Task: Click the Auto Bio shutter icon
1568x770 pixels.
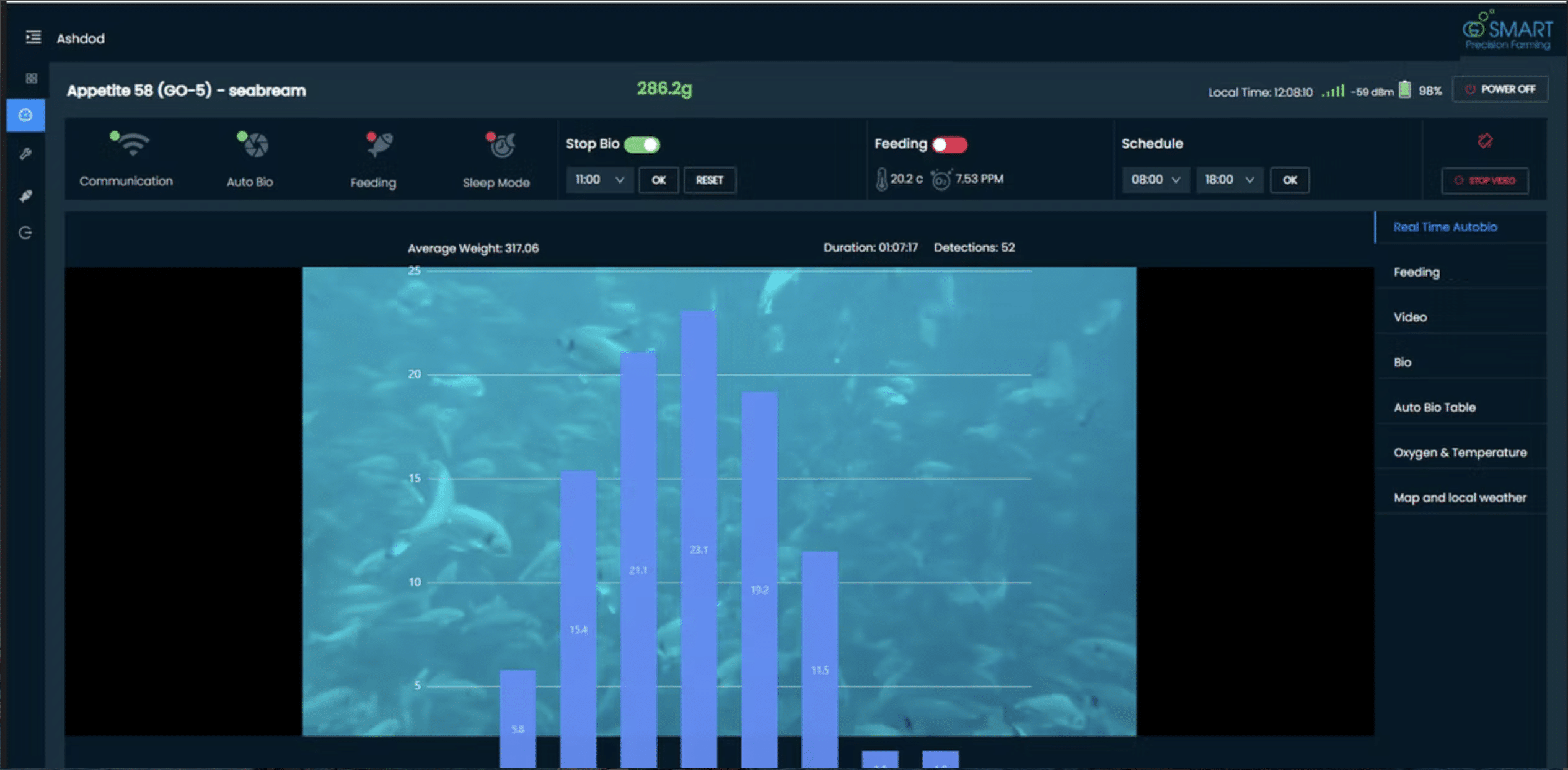Action: [x=255, y=146]
